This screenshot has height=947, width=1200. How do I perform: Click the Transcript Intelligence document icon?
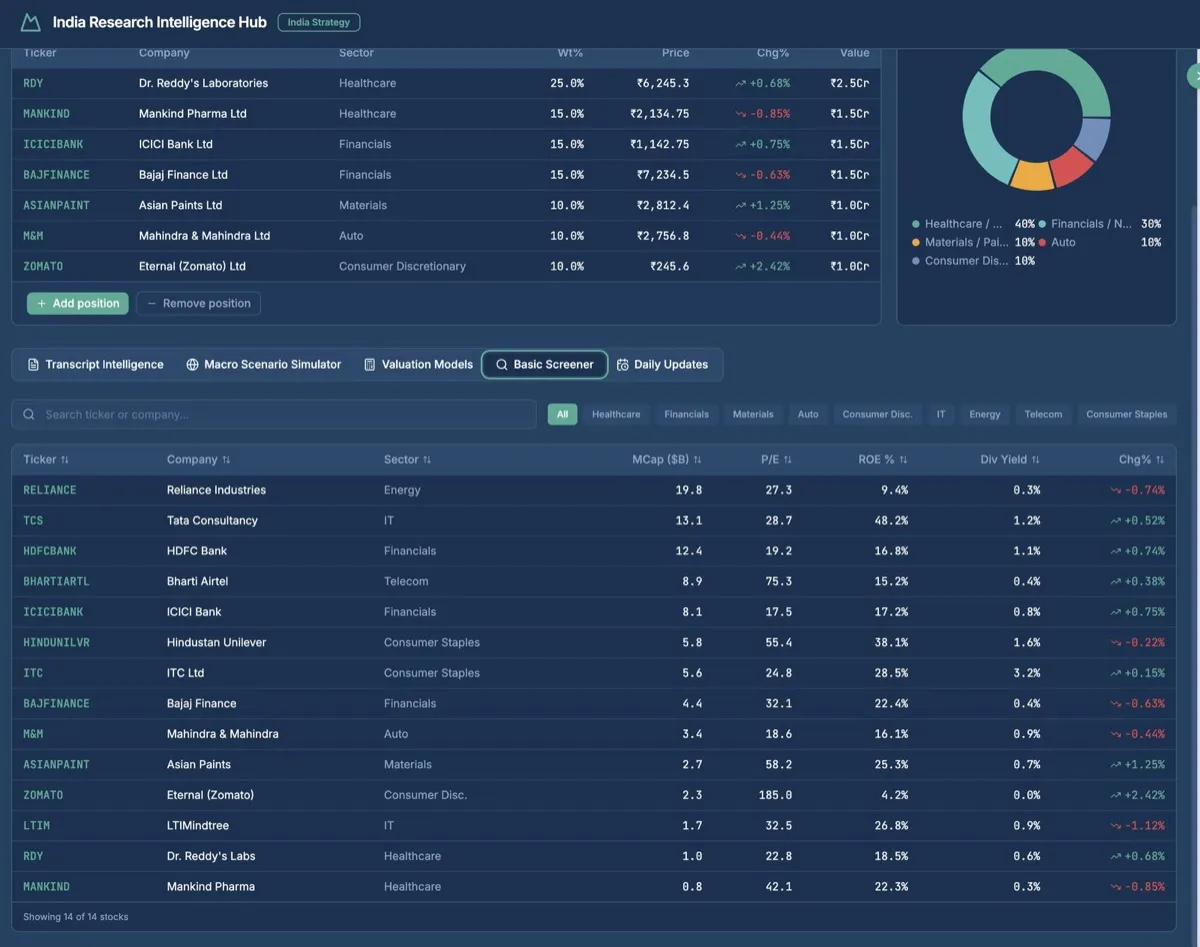pos(33,365)
